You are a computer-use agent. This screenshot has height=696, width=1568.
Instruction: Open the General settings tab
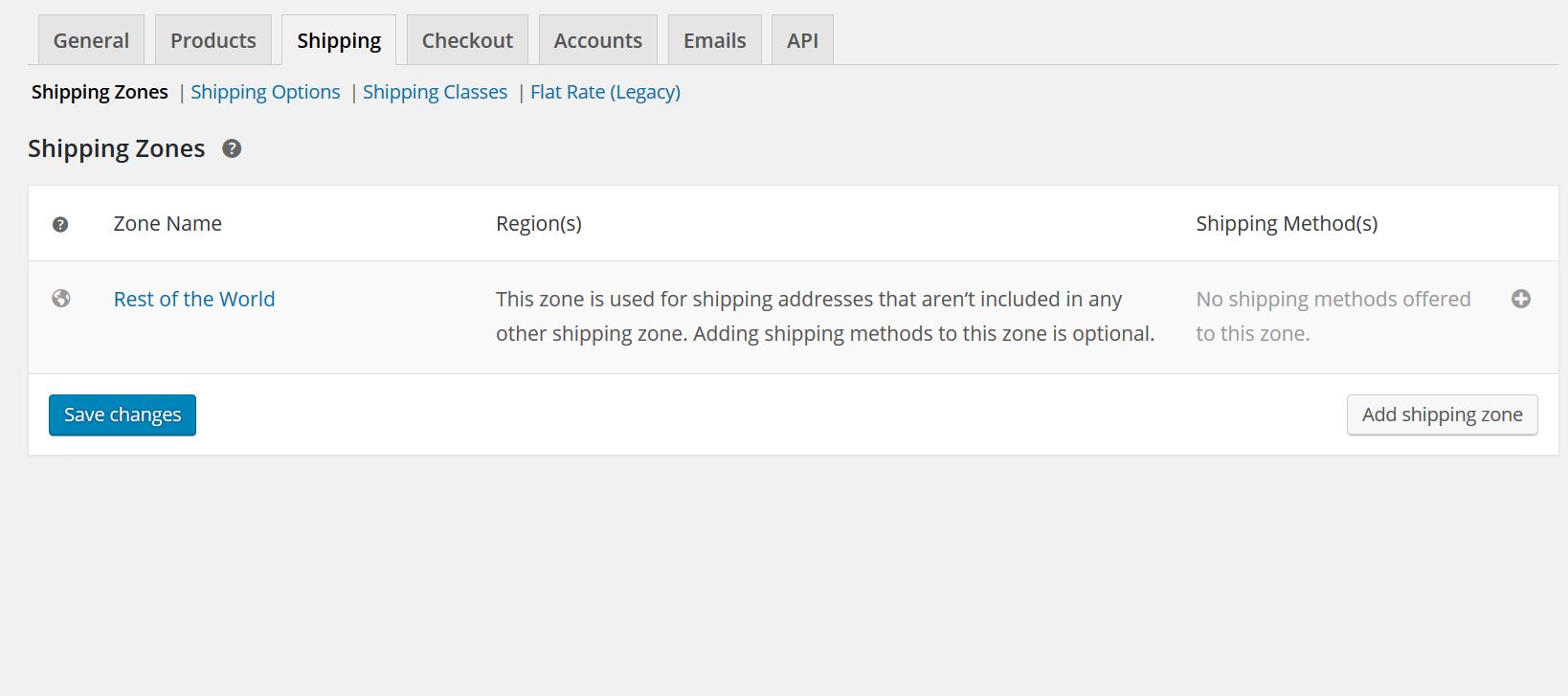91,40
